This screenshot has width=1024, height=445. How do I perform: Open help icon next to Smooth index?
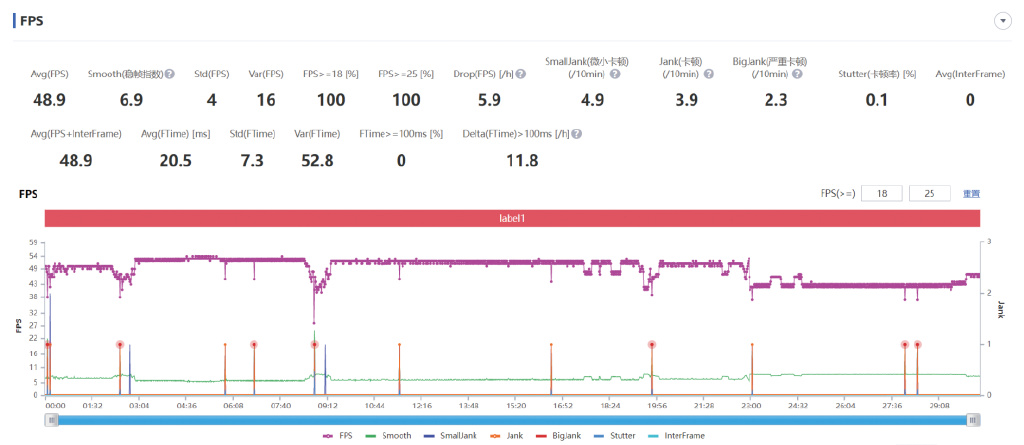pyautogui.click(x=170, y=74)
